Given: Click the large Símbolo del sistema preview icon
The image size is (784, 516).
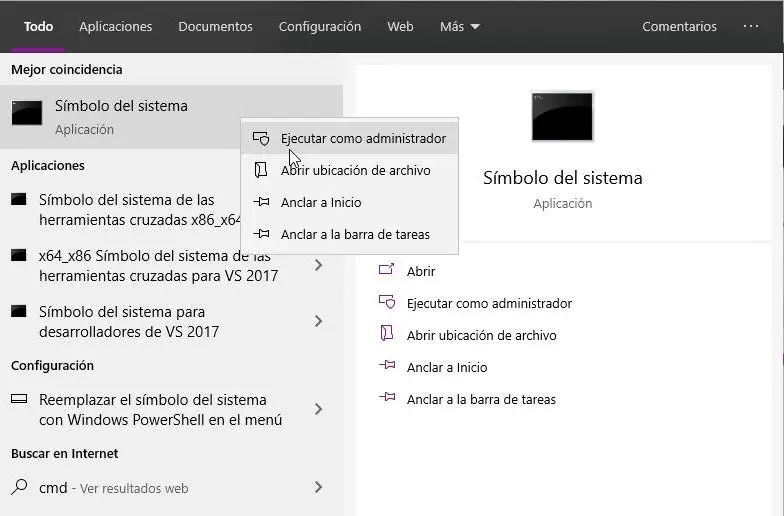Looking at the screenshot, I should tap(562, 116).
